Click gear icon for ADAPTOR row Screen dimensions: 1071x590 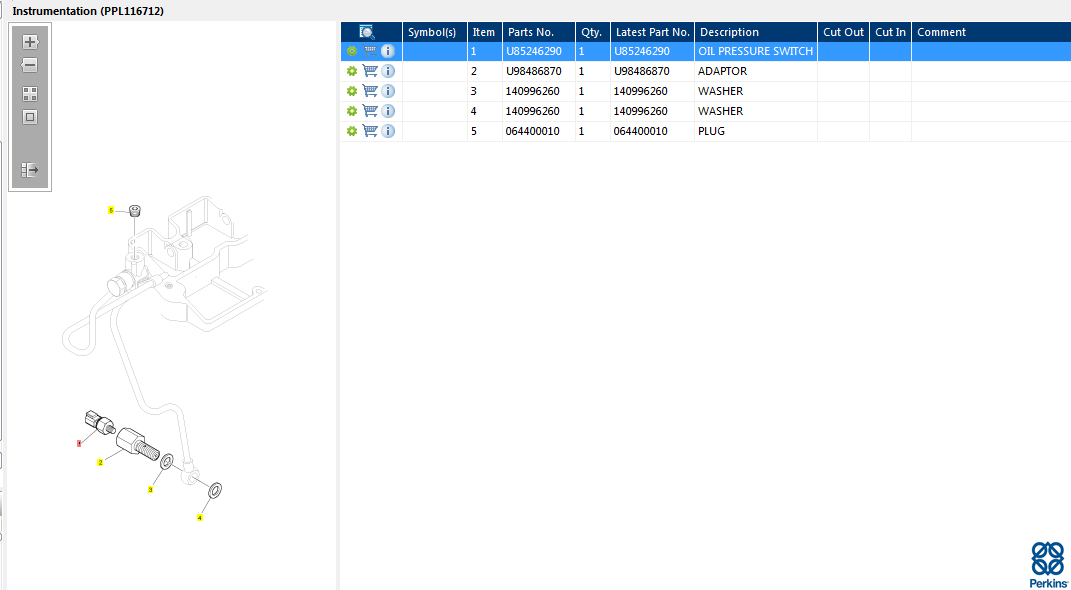coord(352,71)
